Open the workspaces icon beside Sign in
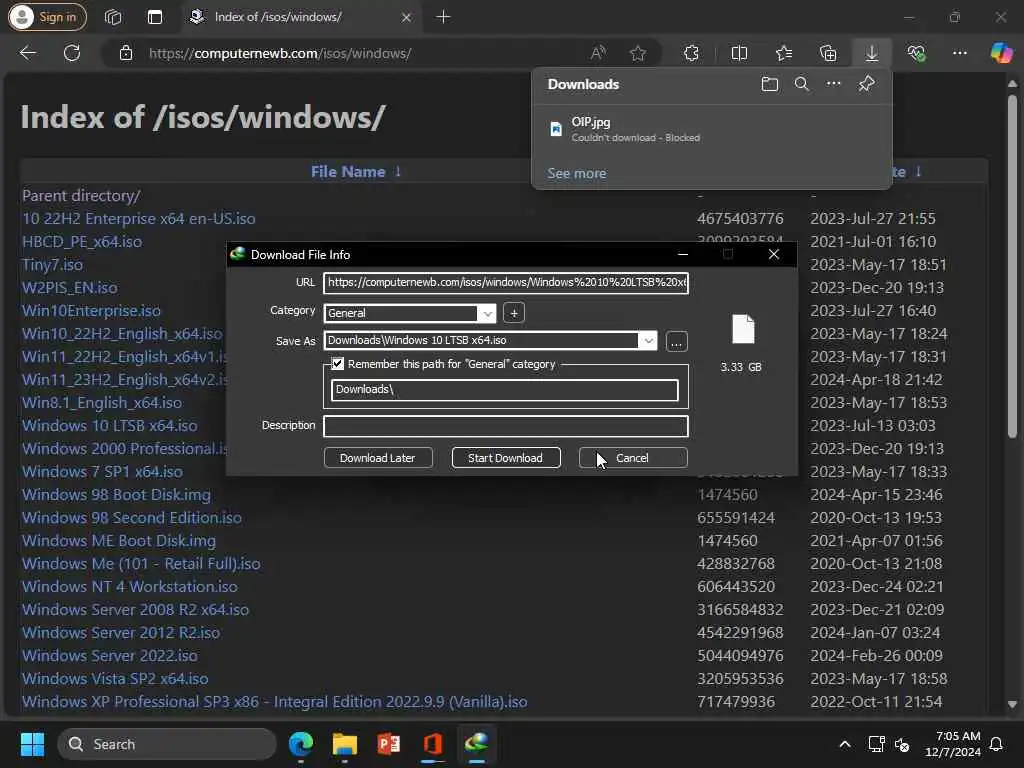 pos(113,17)
